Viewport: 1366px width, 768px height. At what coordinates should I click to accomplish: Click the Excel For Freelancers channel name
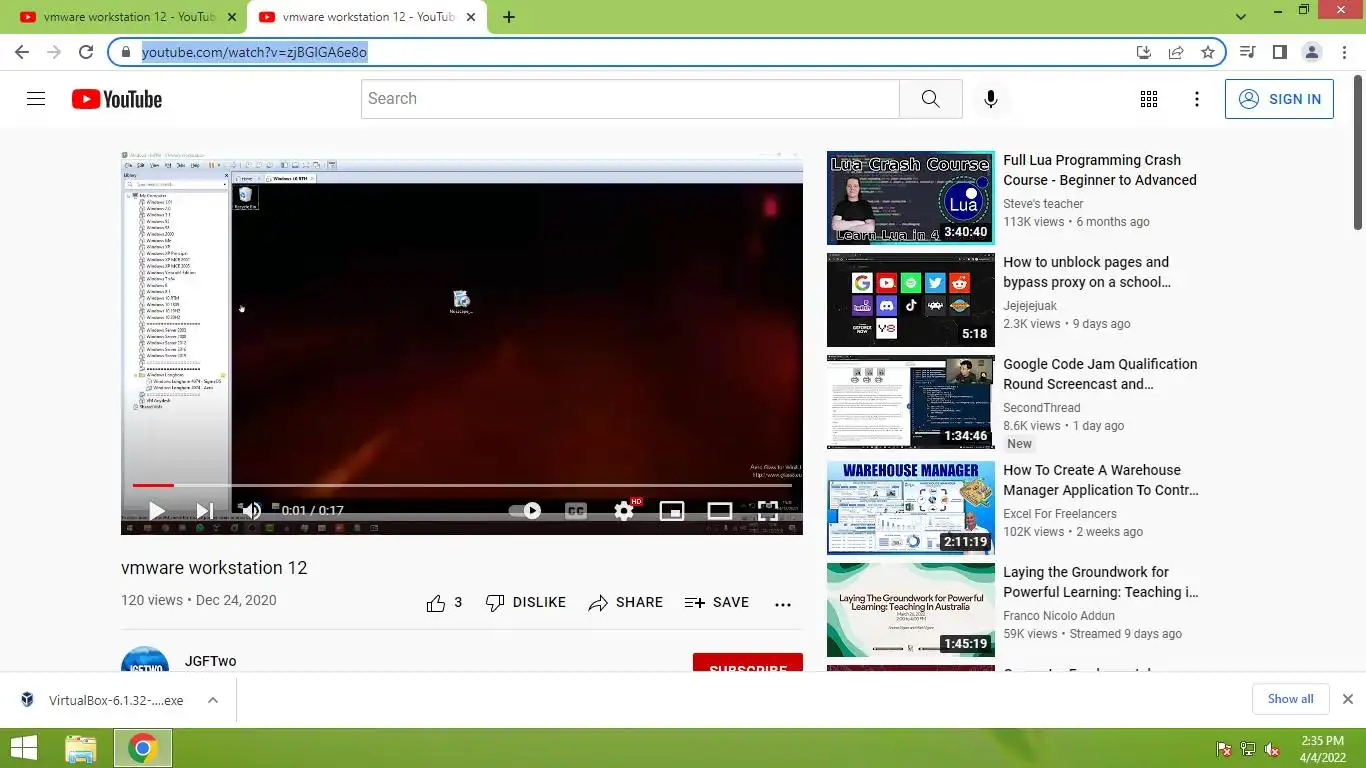click(x=1060, y=514)
